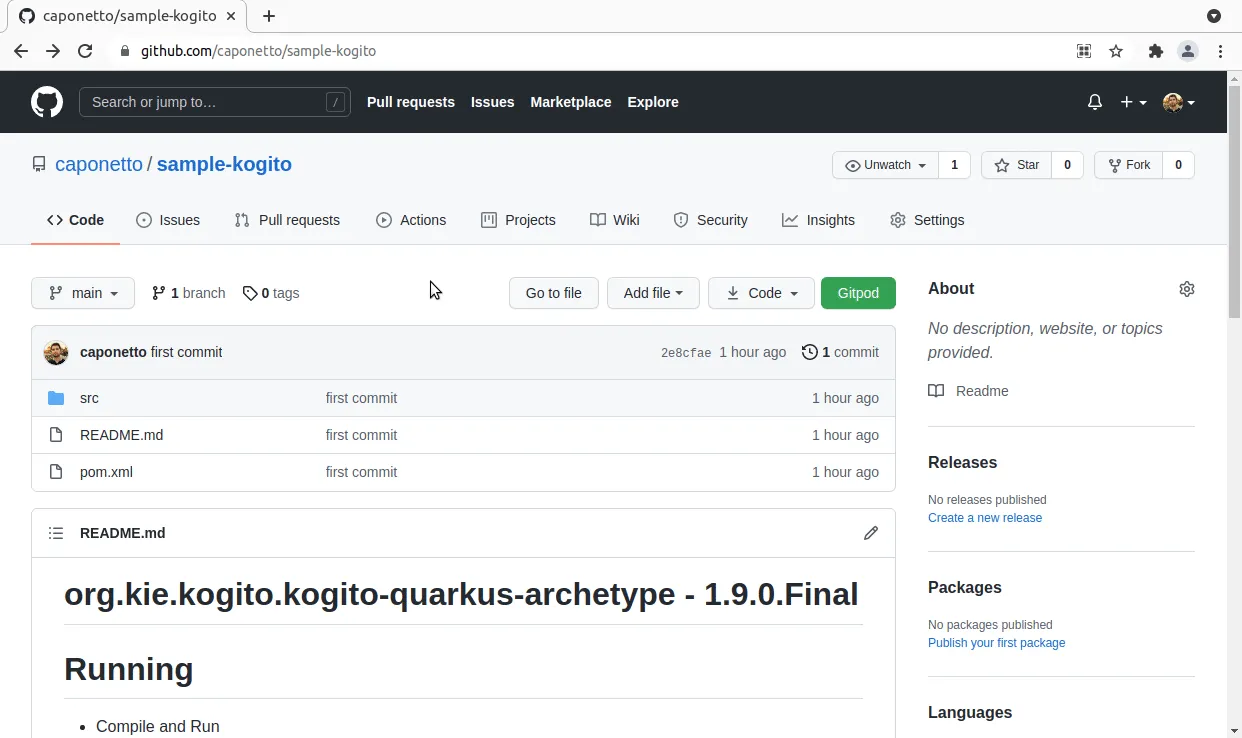Open the README table of contents icon
The height and width of the screenshot is (738, 1242).
[56, 533]
